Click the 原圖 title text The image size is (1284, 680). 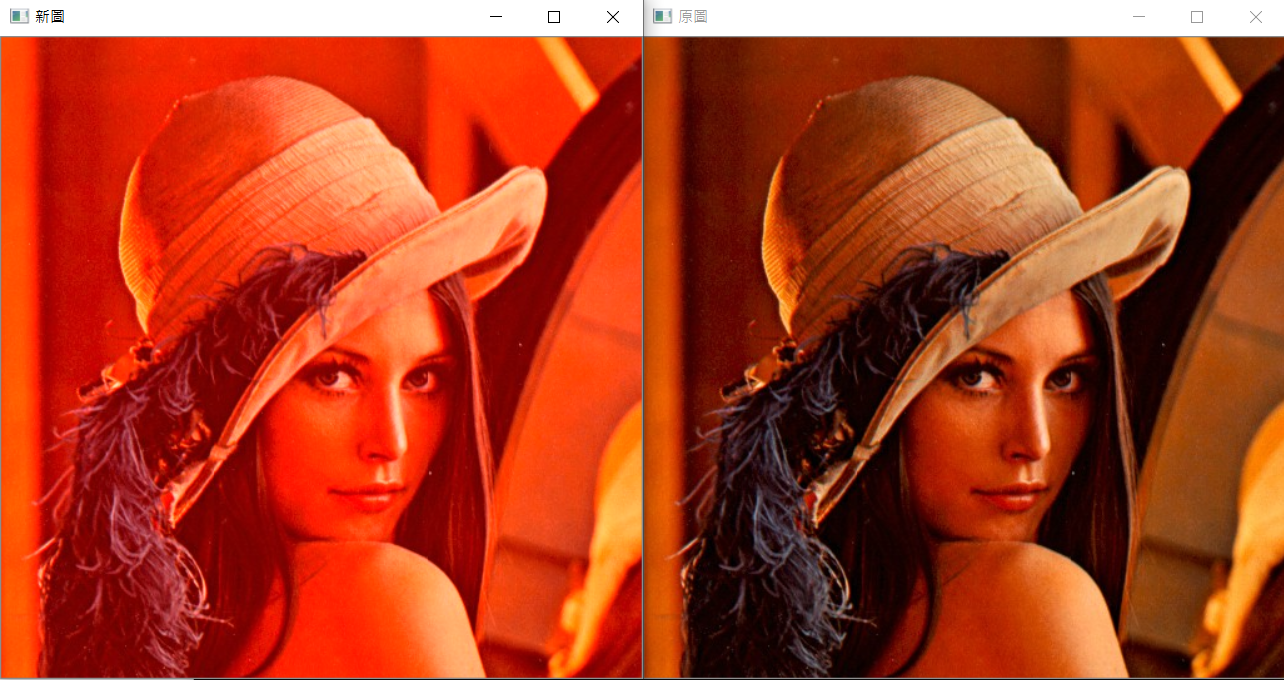[x=693, y=17]
